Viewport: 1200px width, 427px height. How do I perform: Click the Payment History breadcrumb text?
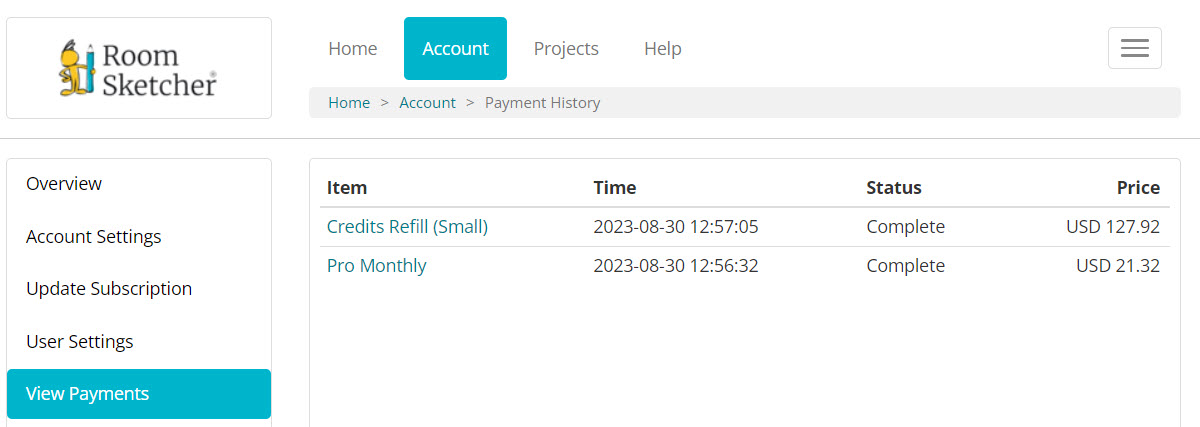click(x=542, y=103)
